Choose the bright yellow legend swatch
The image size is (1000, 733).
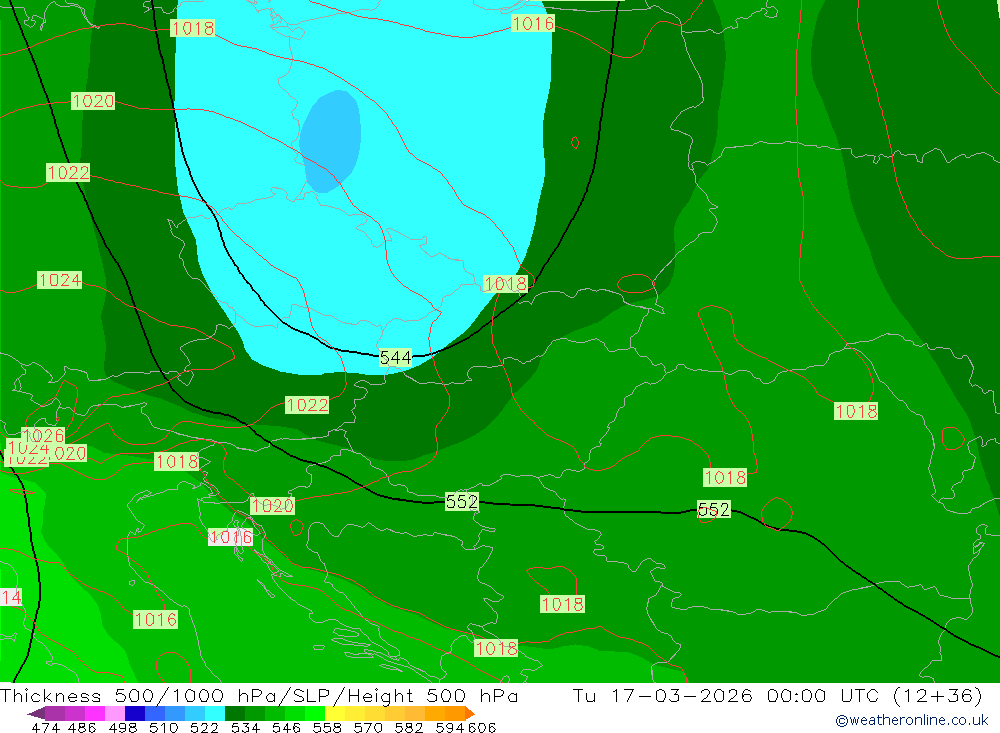(335, 713)
